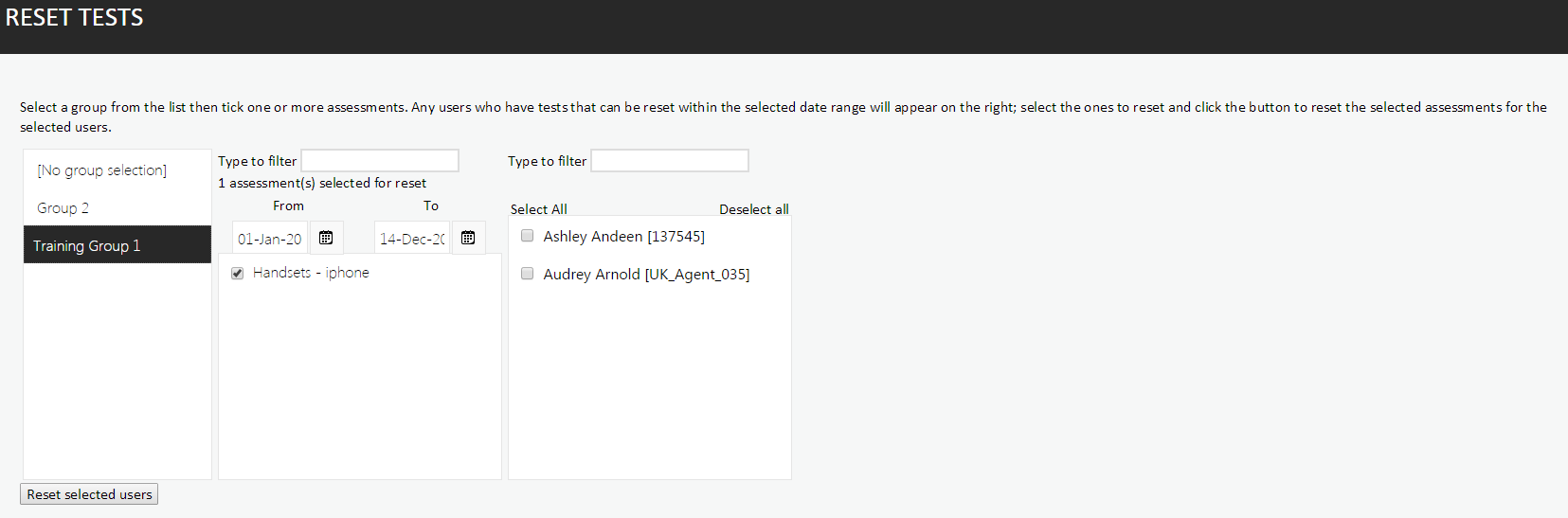Click the Ashley Andeen [137545] name

point(623,236)
